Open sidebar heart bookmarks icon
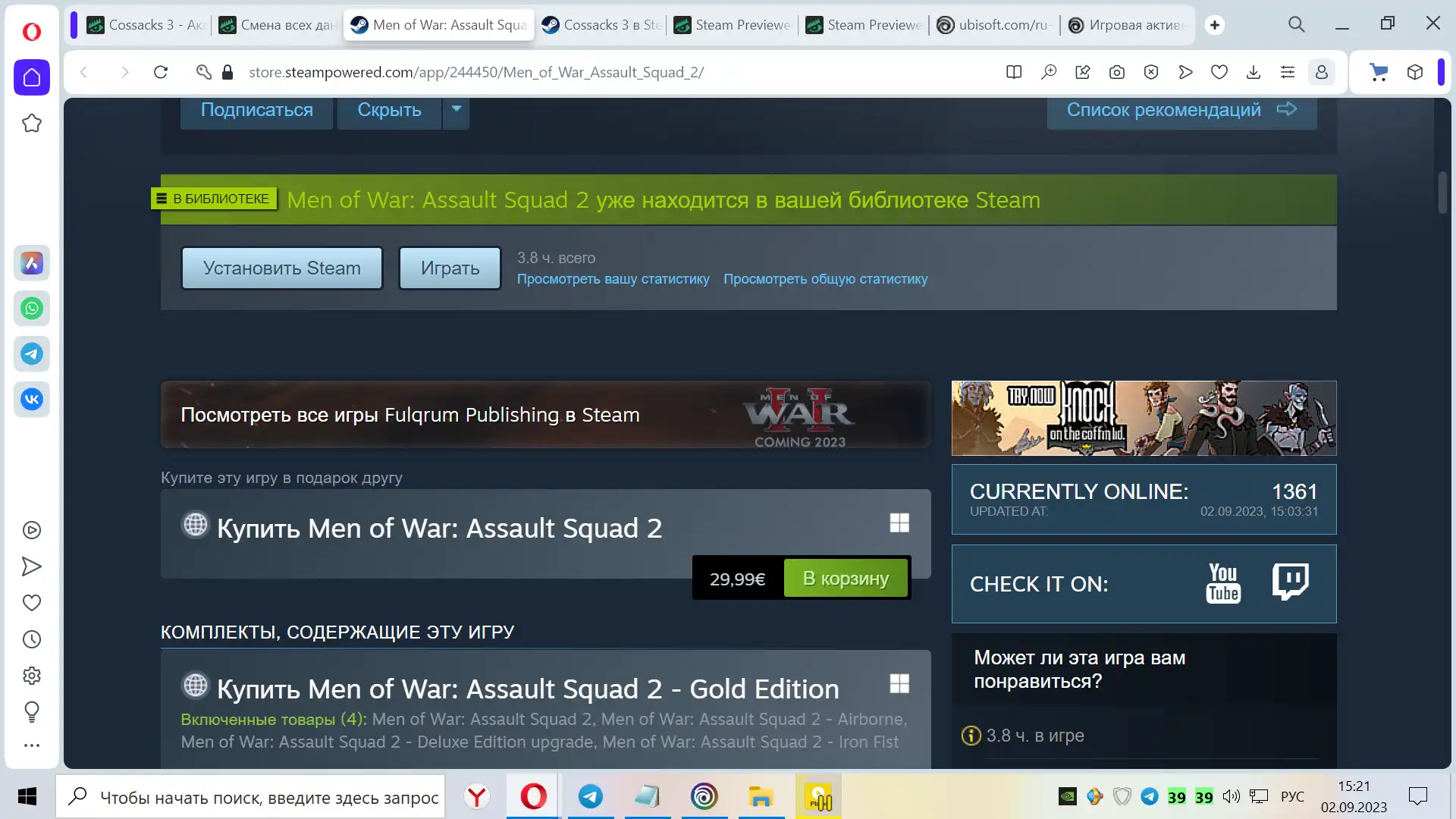1456x819 pixels. pos(32,603)
